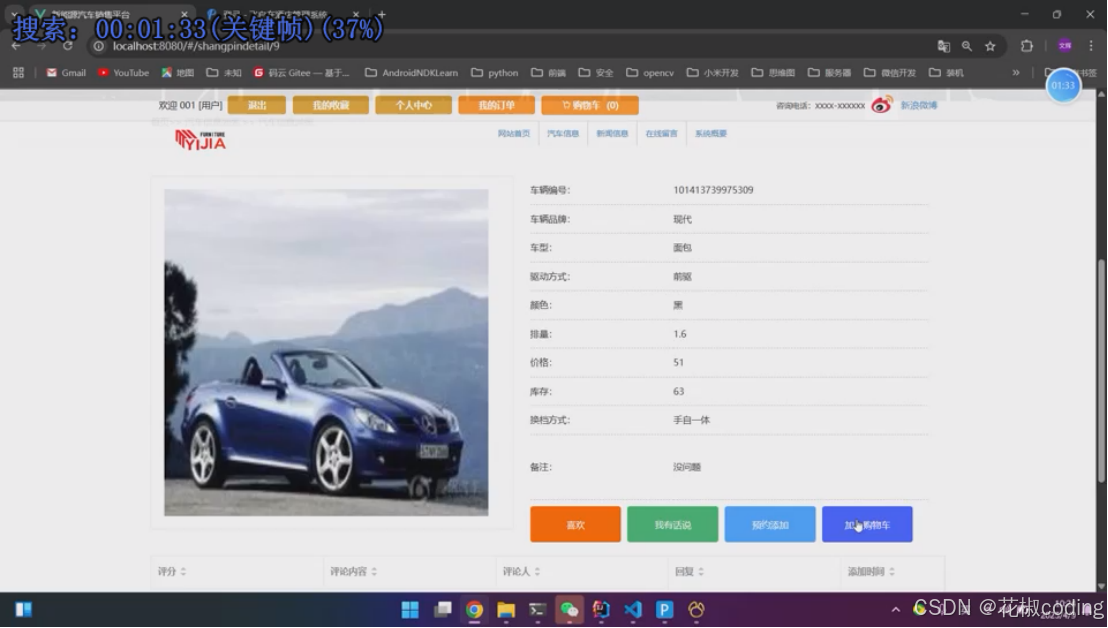Go to 网站首页 nav item
This screenshot has width=1108, height=628.
point(514,134)
